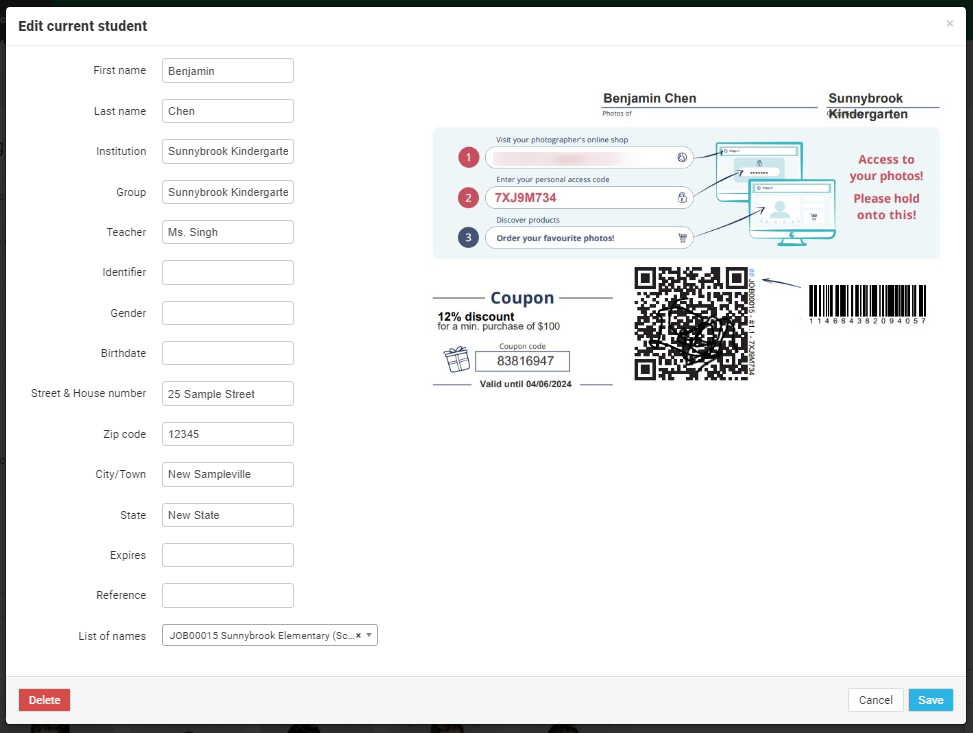Click the First name field with Benjamin
This screenshot has width=973, height=733.
(x=228, y=71)
